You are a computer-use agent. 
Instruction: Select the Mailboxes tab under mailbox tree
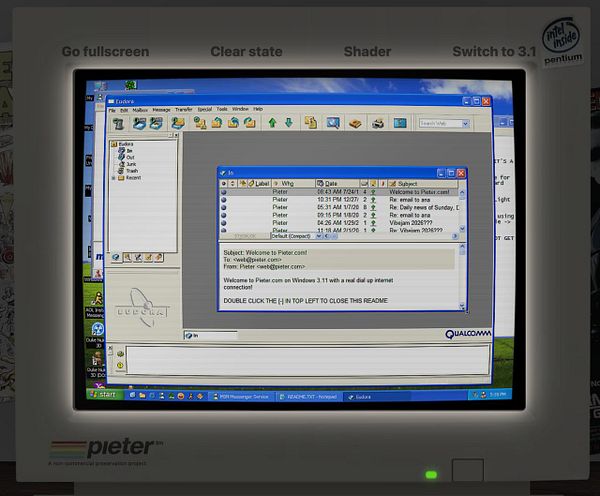[x=116, y=257]
